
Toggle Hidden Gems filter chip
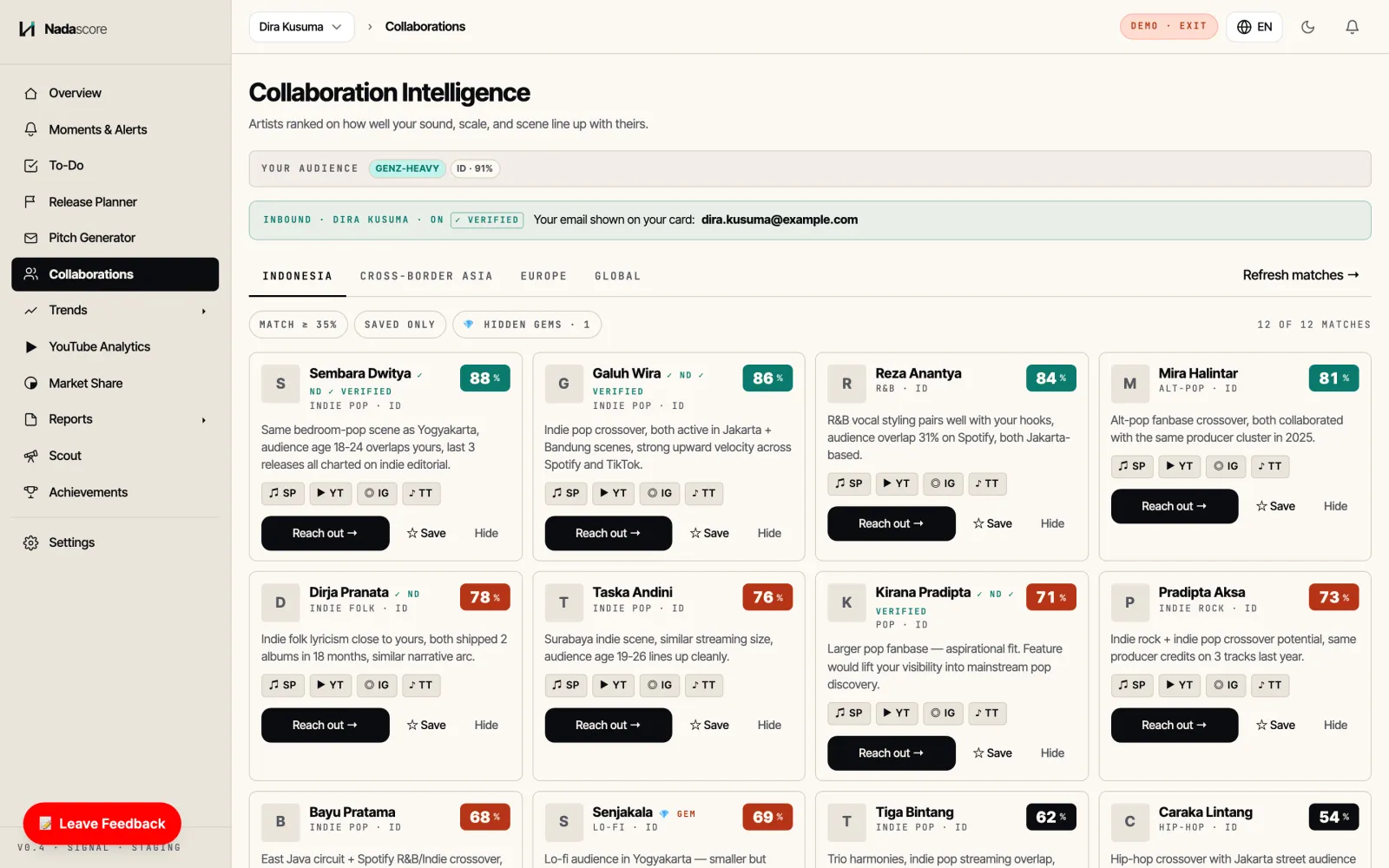[x=527, y=325]
